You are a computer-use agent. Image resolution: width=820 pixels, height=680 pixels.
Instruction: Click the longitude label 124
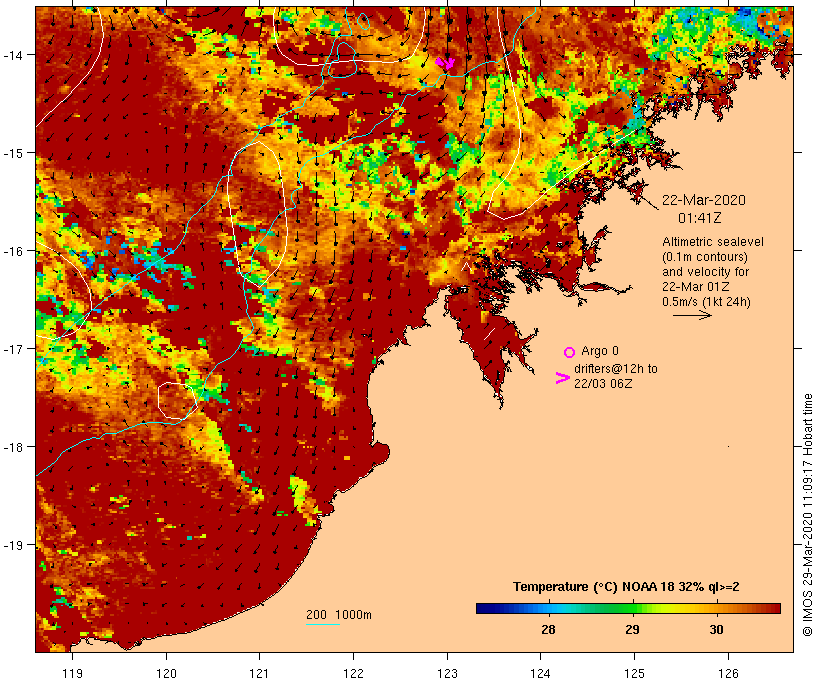pyautogui.click(x=541, y=673)
